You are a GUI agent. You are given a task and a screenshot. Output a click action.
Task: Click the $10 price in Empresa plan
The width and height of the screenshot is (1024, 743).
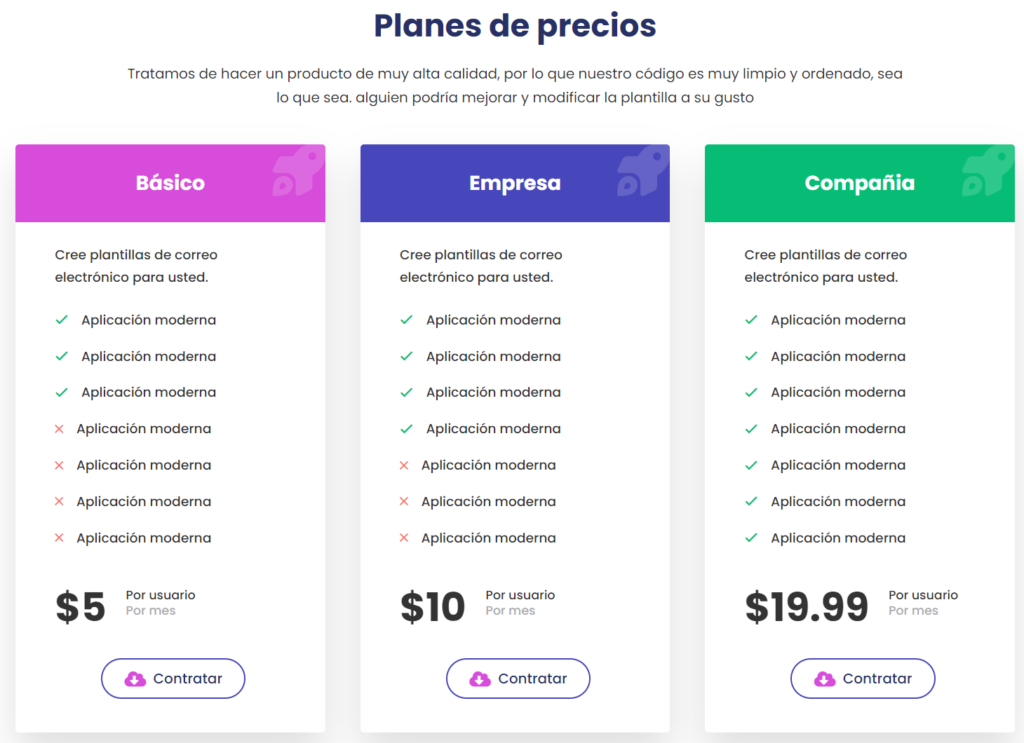pos(433,607)
